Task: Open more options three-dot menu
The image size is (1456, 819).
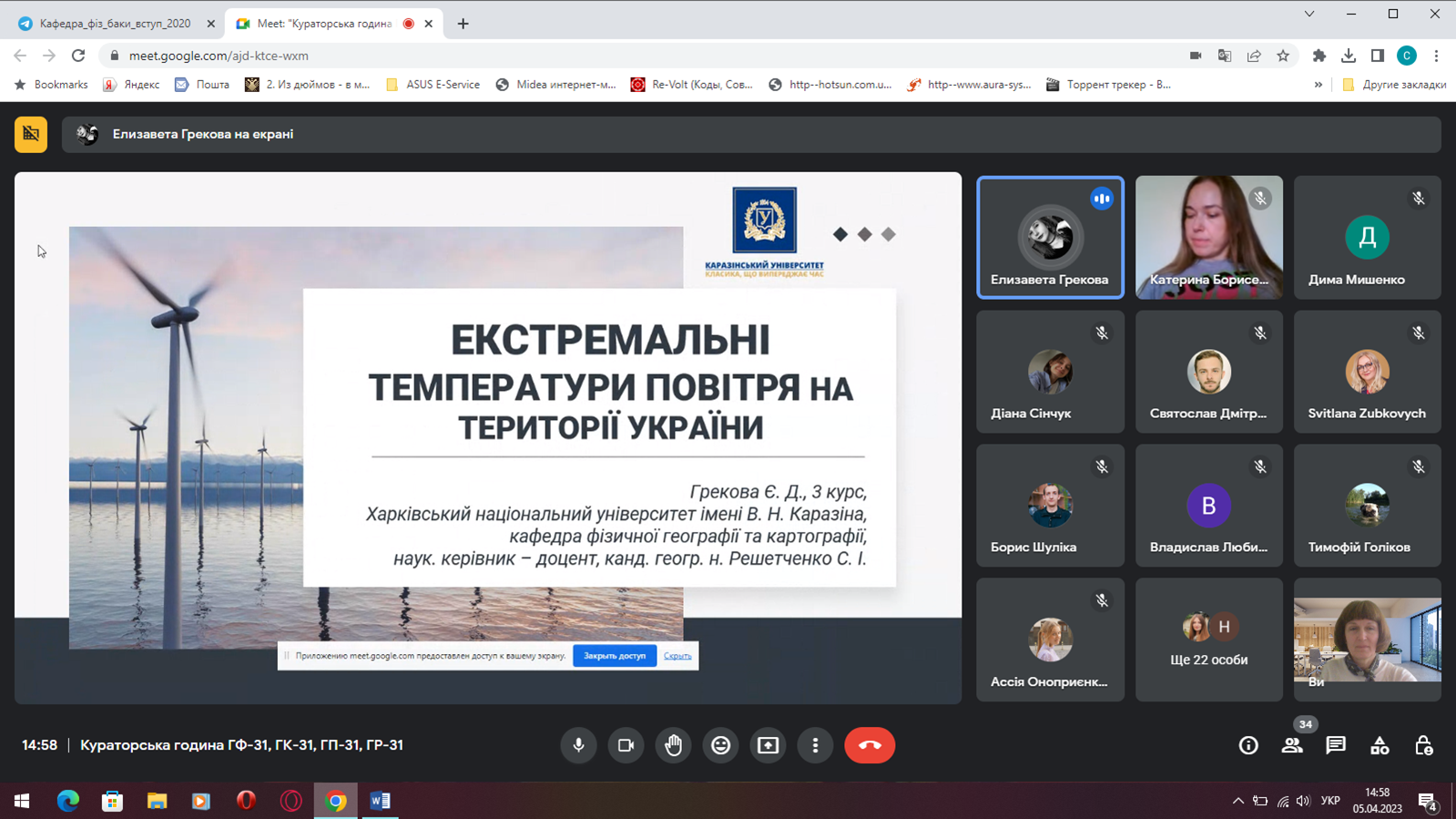Action: pos(815,745)
